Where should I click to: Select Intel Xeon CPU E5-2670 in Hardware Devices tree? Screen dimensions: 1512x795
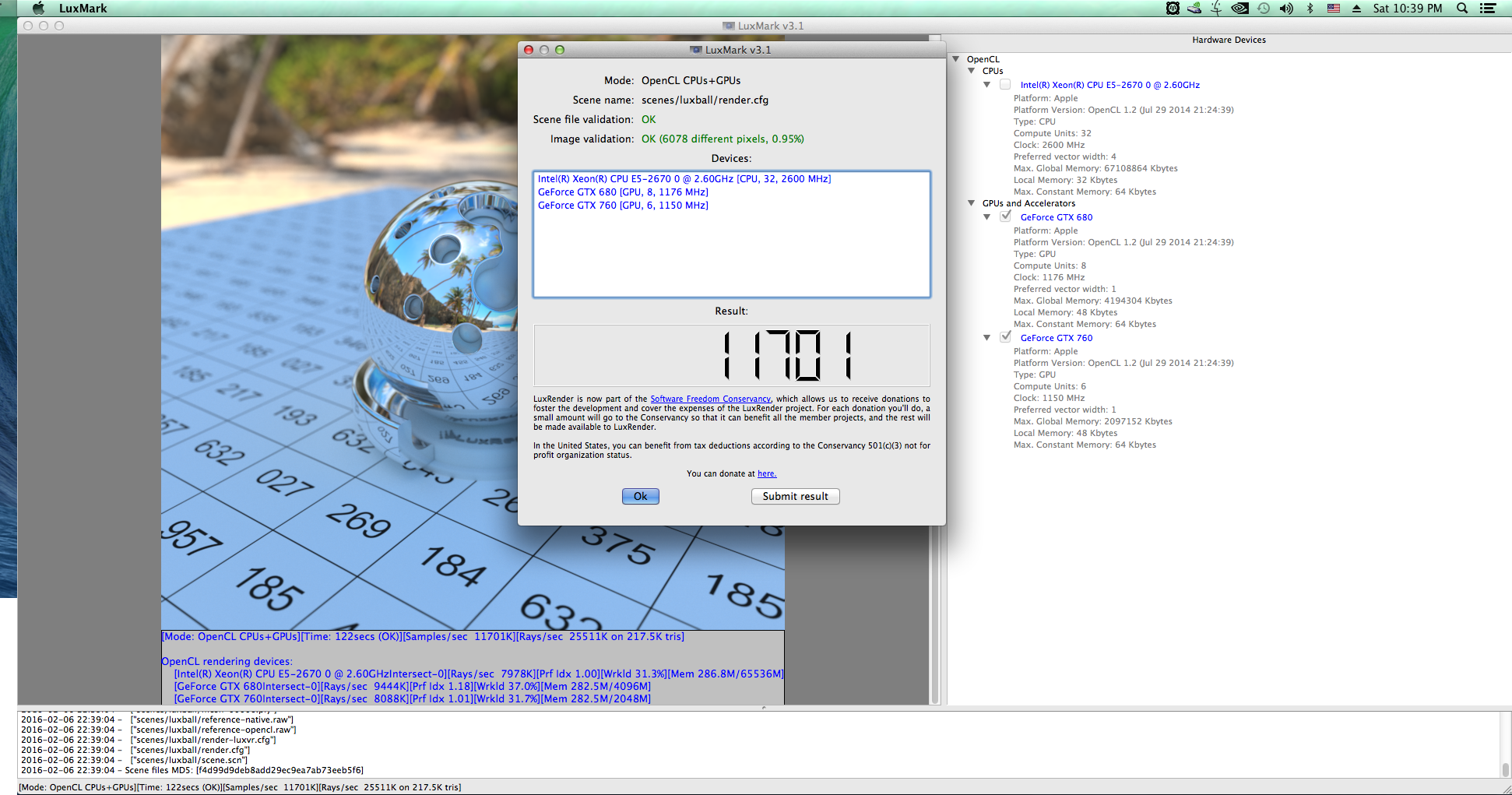(1109, 85)
